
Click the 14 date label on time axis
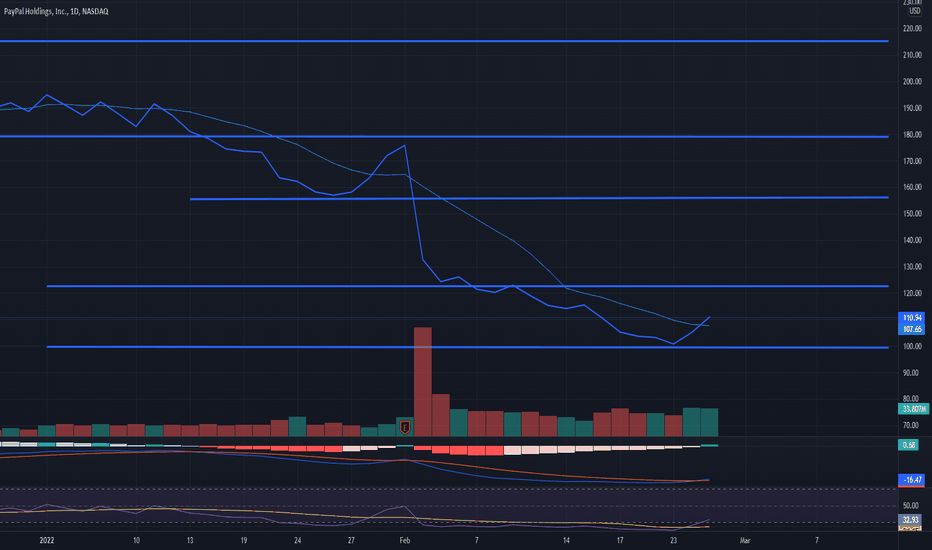pyautogui.click(x=566, y=540)
